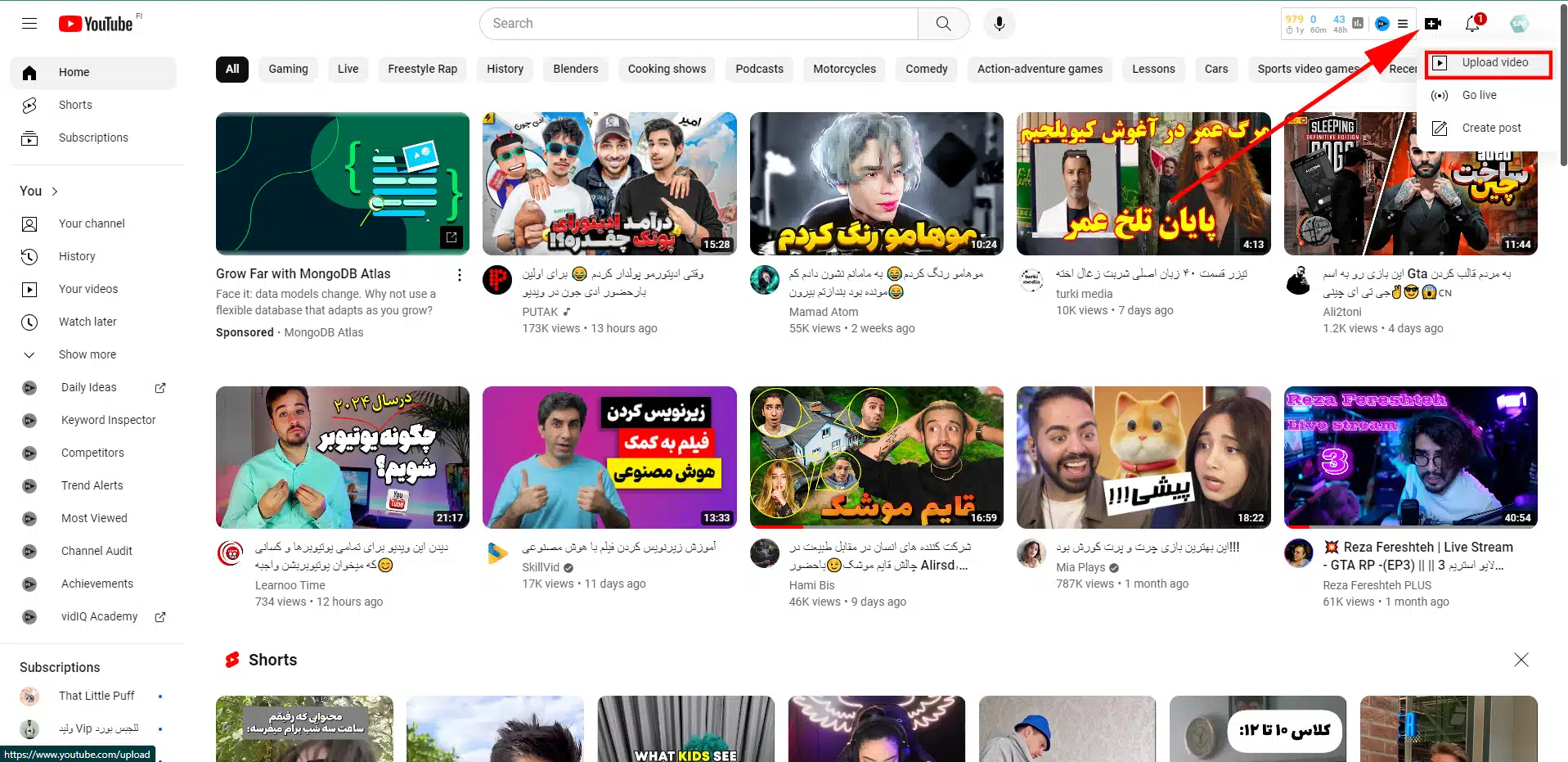
Task: Click the vidIQ stats bar-chart icon
Action: (x=1357, y=23)
